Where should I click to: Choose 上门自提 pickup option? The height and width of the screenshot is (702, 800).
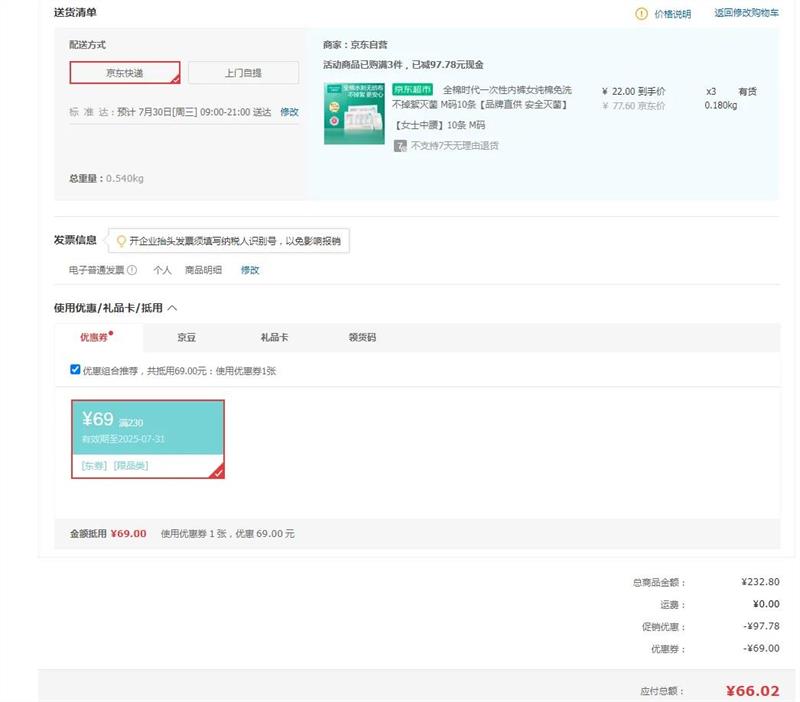click(243, 73)
